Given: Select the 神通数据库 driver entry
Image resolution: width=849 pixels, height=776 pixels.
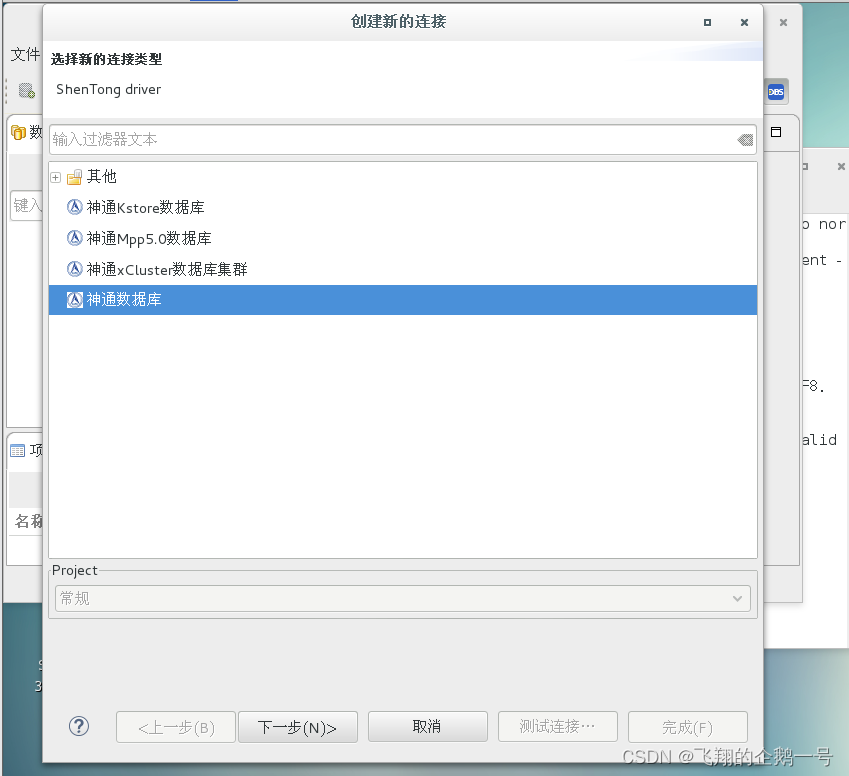Looking at the screenshot, I should (x=123, y=299).
